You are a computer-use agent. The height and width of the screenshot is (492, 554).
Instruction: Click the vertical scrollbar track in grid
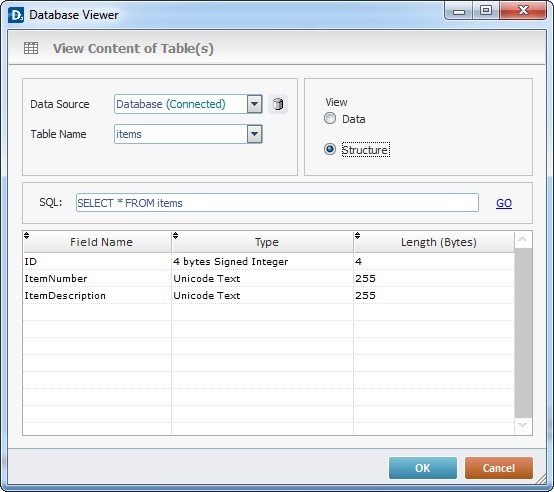click(x=523, y=333)
